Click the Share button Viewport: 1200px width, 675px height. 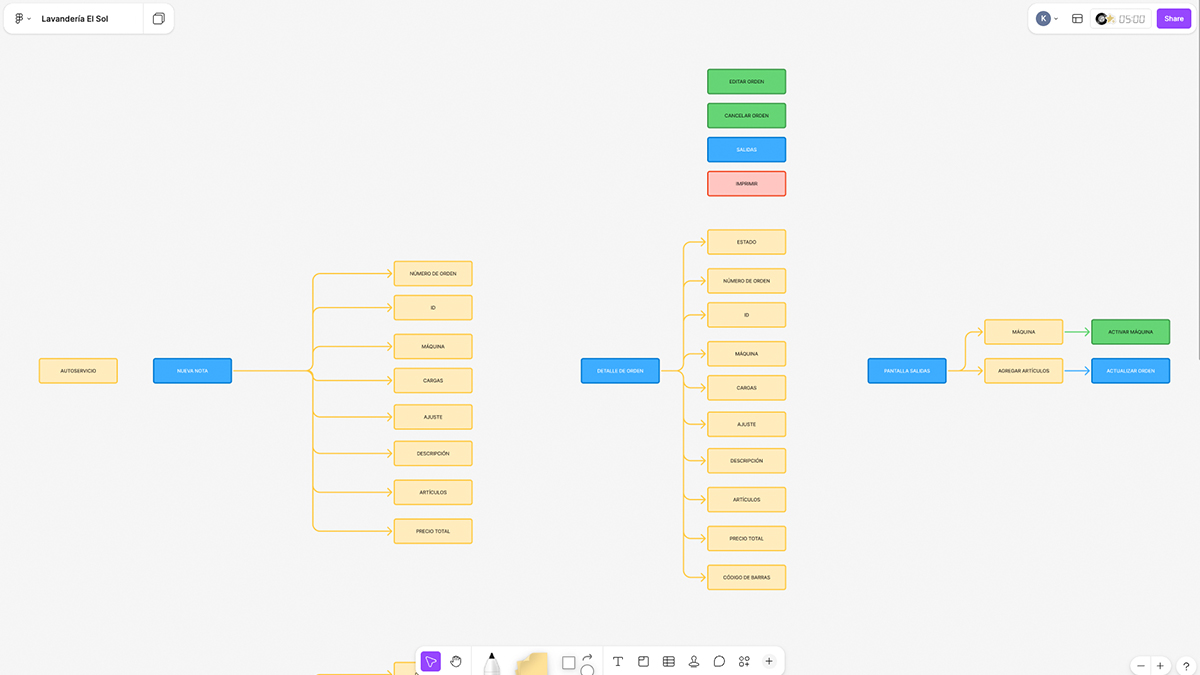pyautogui.click(x=1173, y=19)
